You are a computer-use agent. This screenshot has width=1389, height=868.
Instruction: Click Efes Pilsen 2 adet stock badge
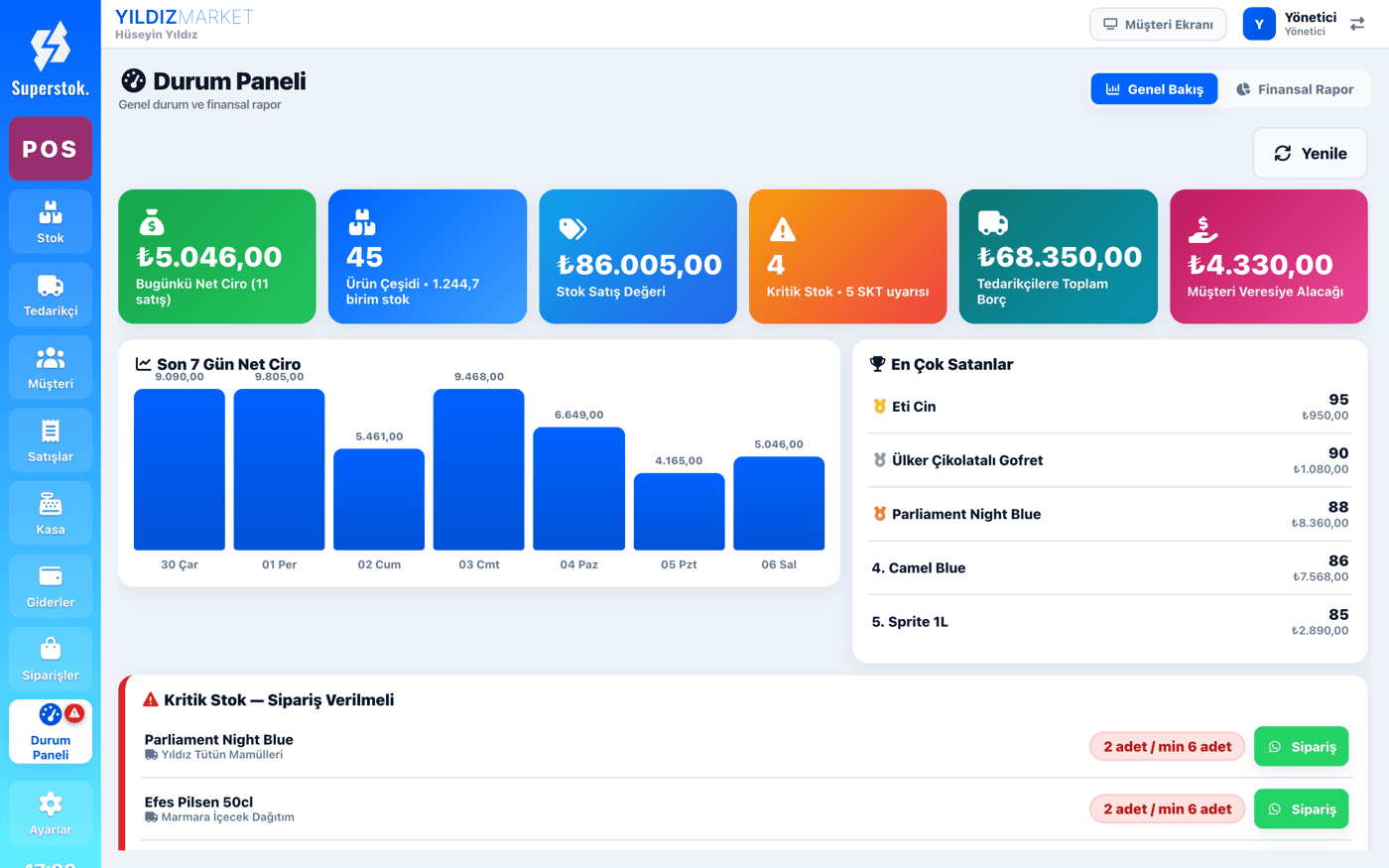pos(1168,809)
